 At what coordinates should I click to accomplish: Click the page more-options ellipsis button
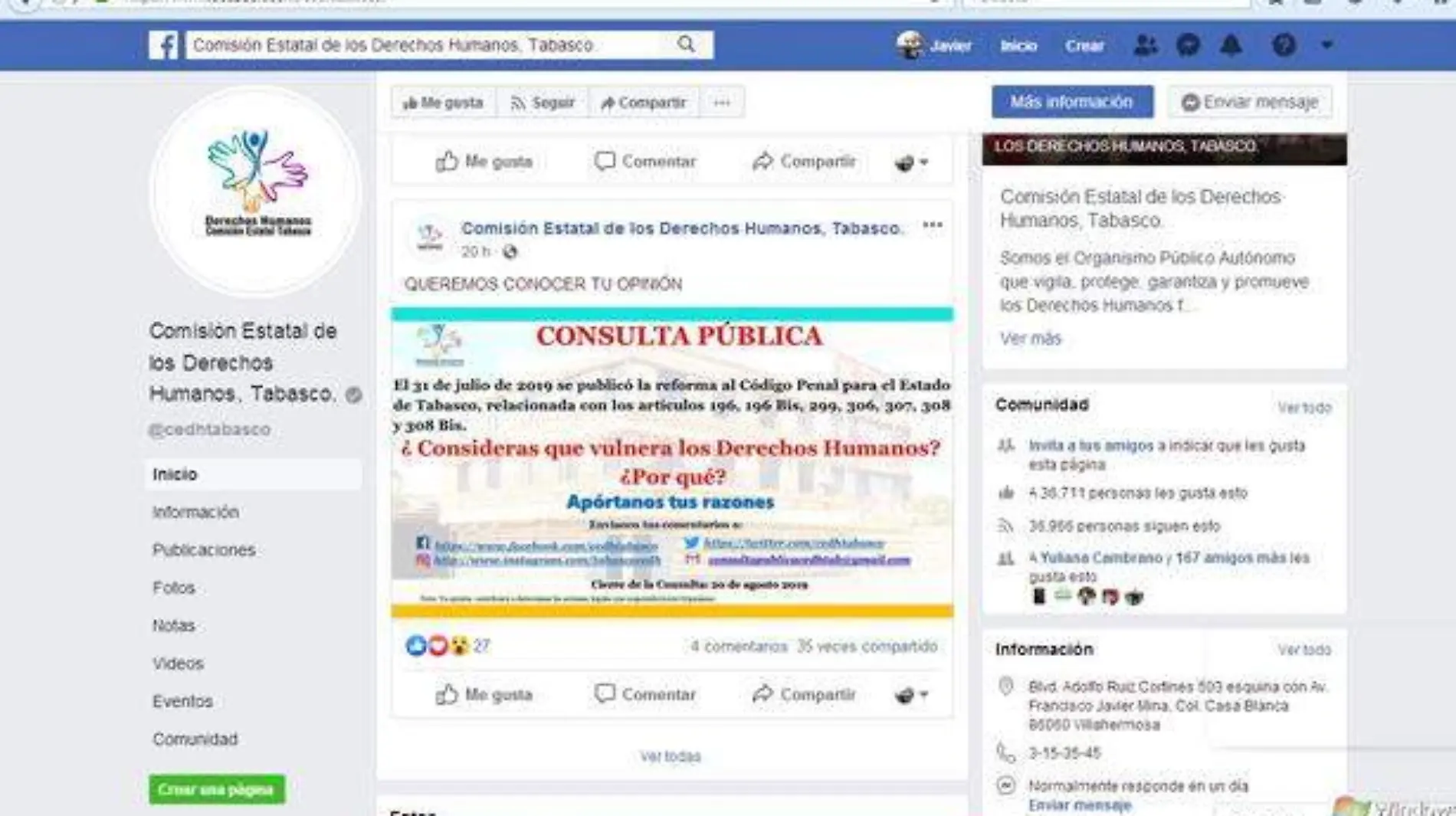(722, 103)
